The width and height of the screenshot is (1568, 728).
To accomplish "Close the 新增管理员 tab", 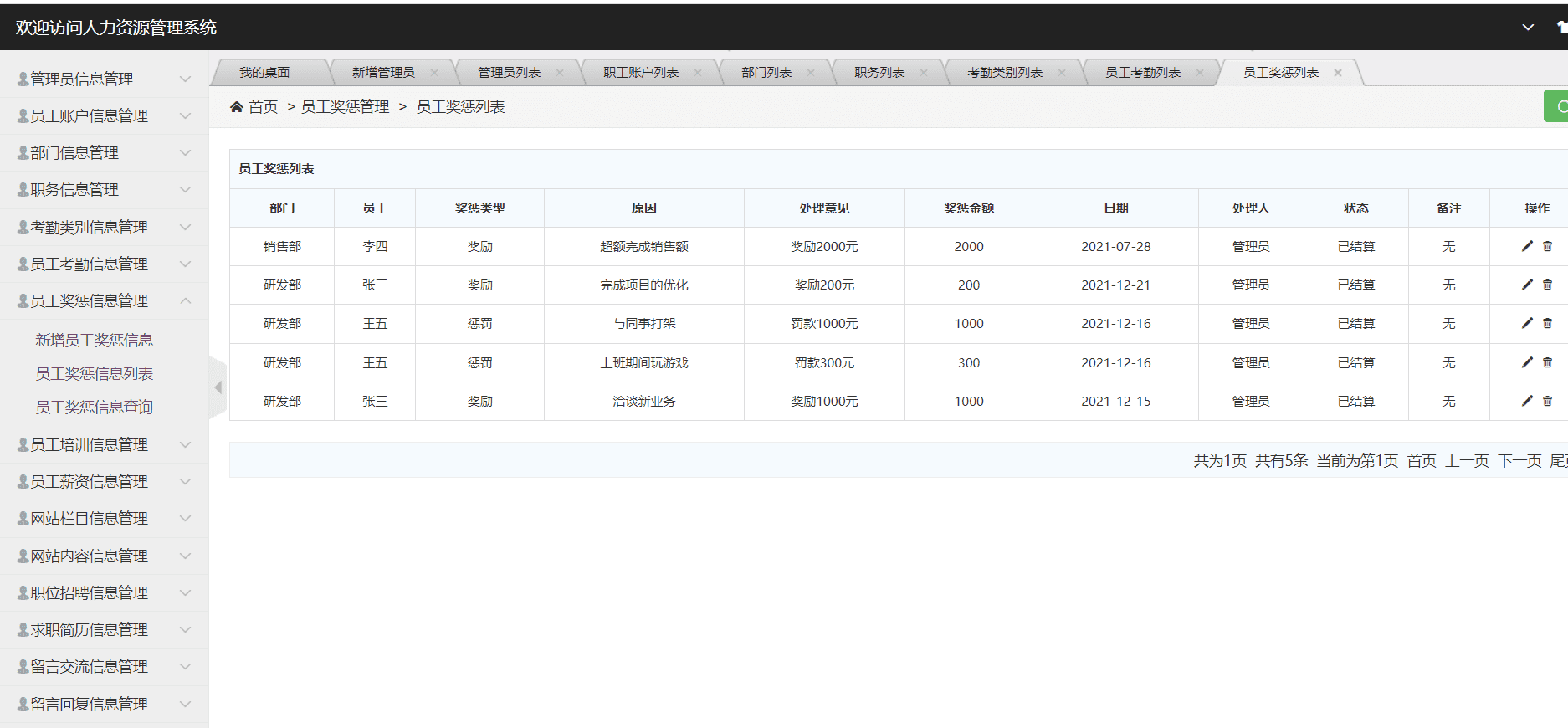I will pyautogui.click(x=434, y=73).
